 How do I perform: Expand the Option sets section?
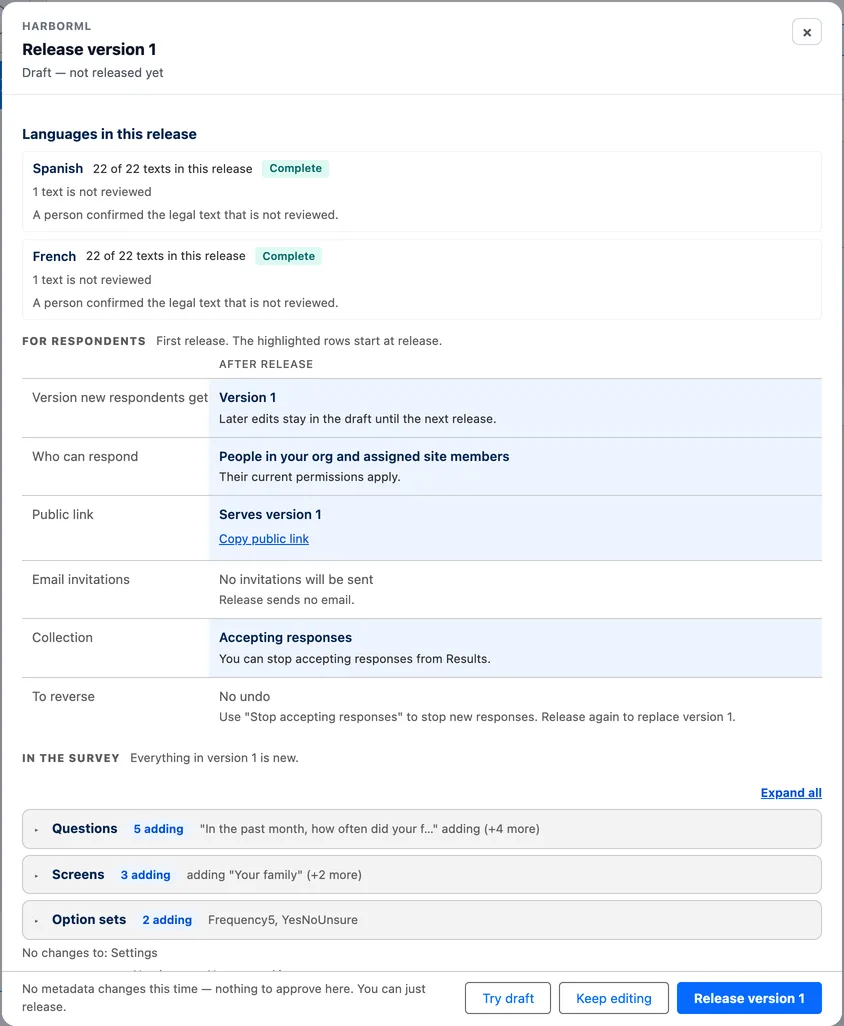421,920
